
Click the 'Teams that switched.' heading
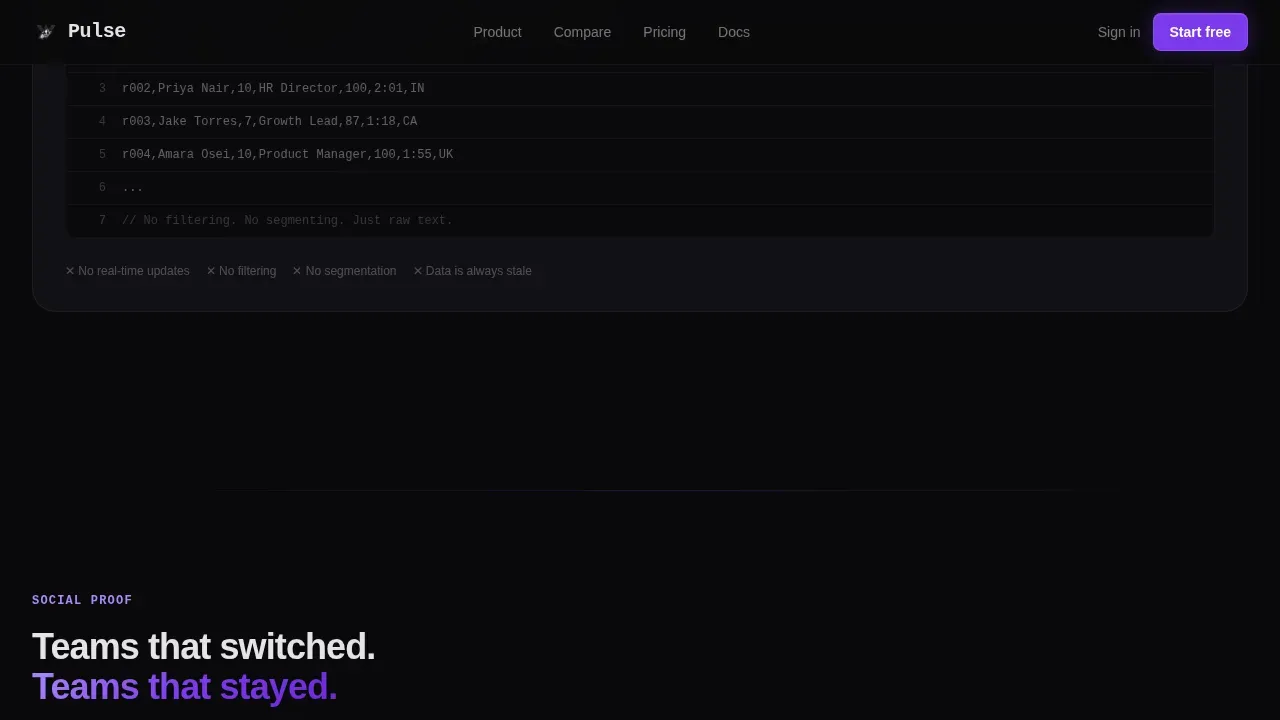coord(204,647)
